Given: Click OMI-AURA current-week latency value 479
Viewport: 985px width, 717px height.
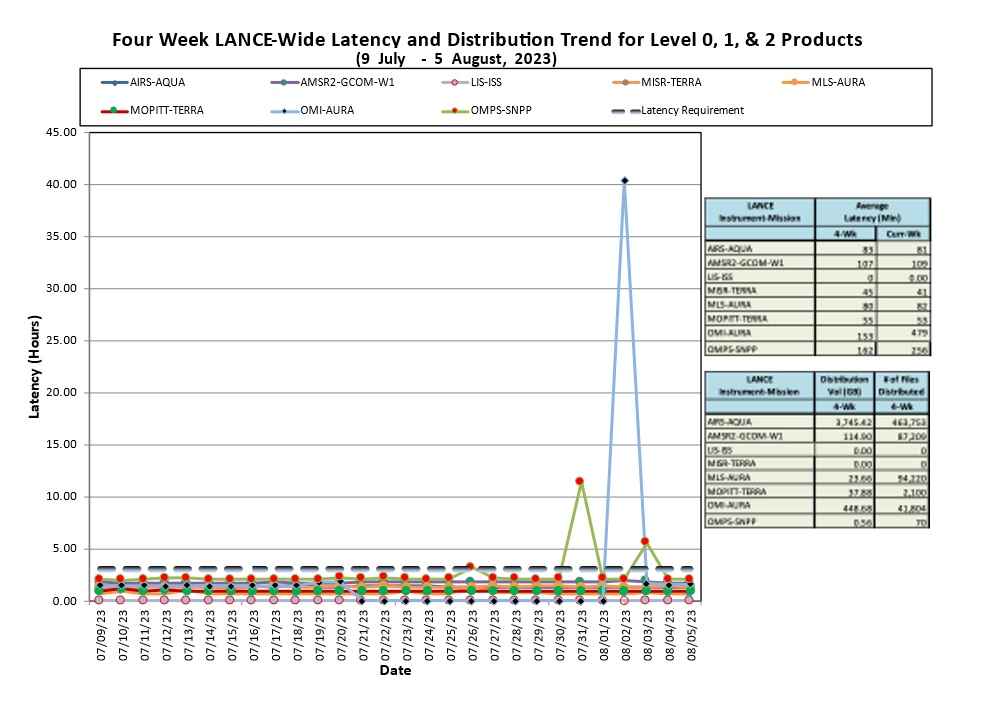Looking at the screenshot, I should tap(918, 333).
